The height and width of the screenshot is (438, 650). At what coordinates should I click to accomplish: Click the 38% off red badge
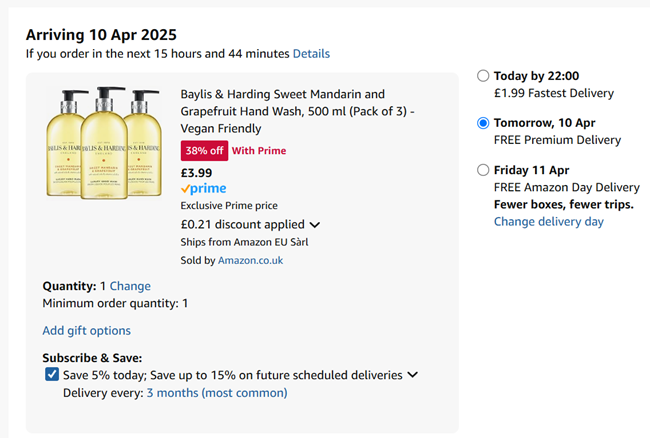pyautogui.click(x=204, y=151)
